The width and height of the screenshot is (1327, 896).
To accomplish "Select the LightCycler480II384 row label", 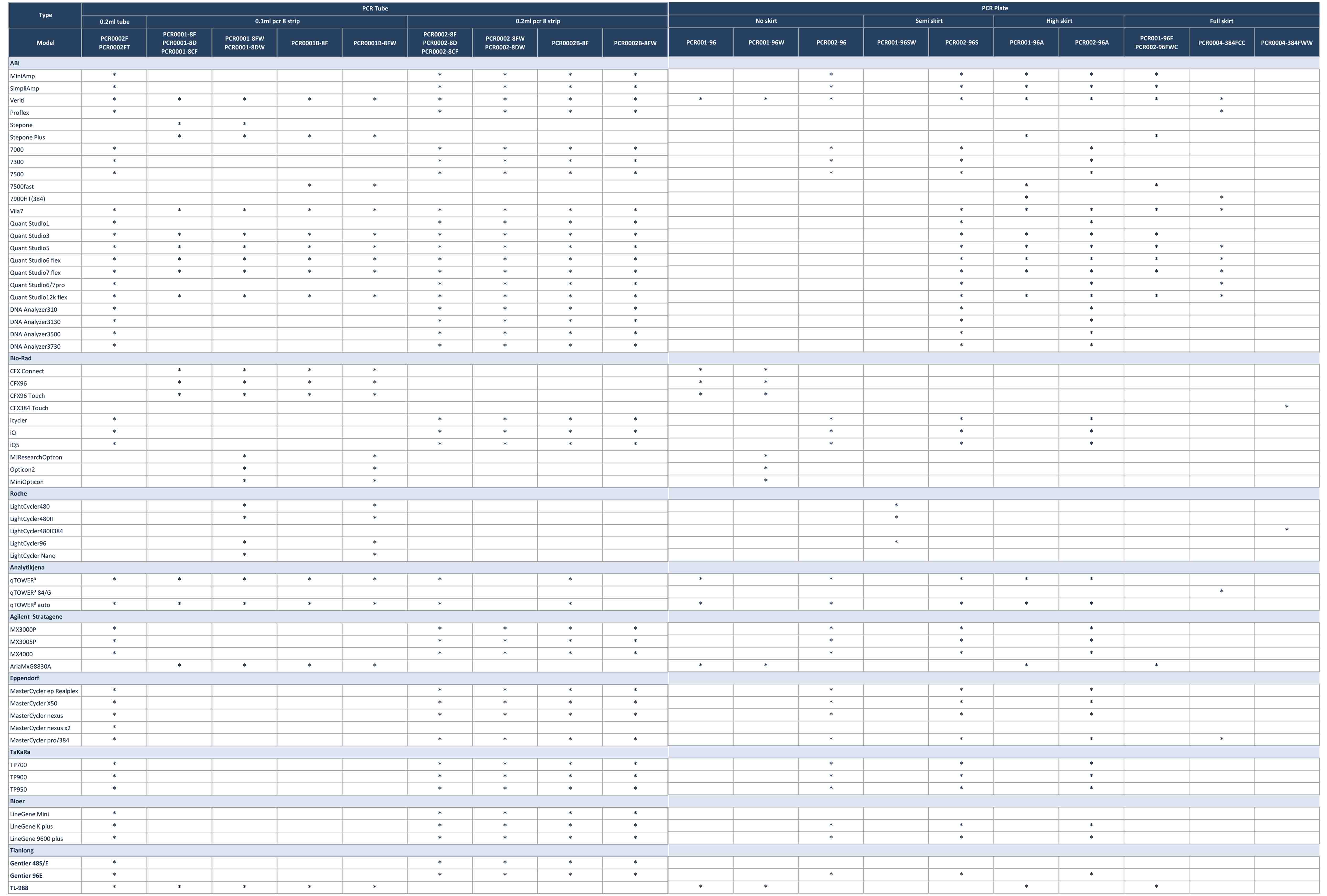I will (x=36, y=531).
